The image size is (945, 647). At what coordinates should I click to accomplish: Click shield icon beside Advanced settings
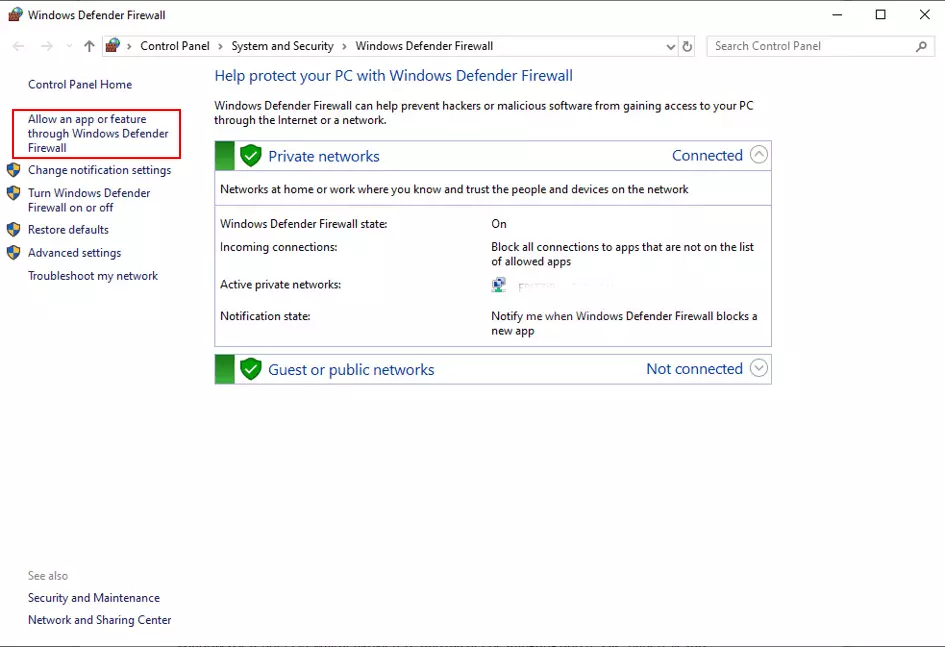13,252
